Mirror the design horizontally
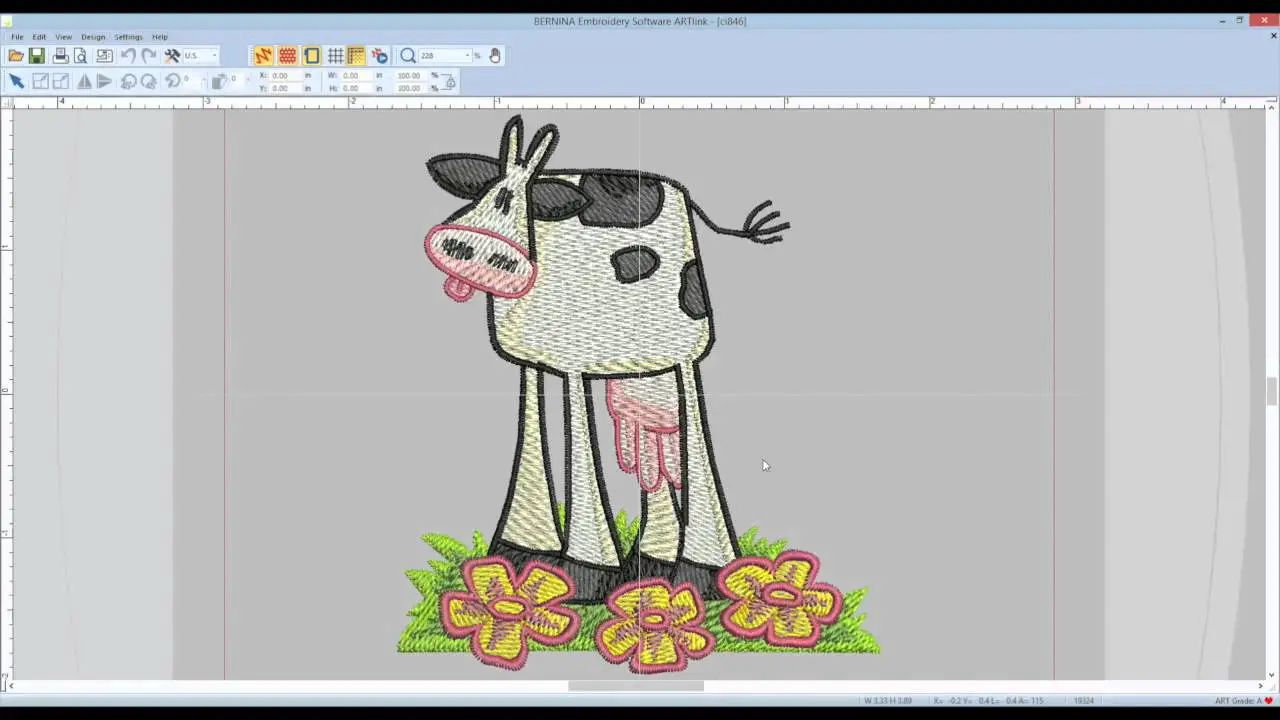1280x720 pixels. pyautogui.click(x=84, y=82)
